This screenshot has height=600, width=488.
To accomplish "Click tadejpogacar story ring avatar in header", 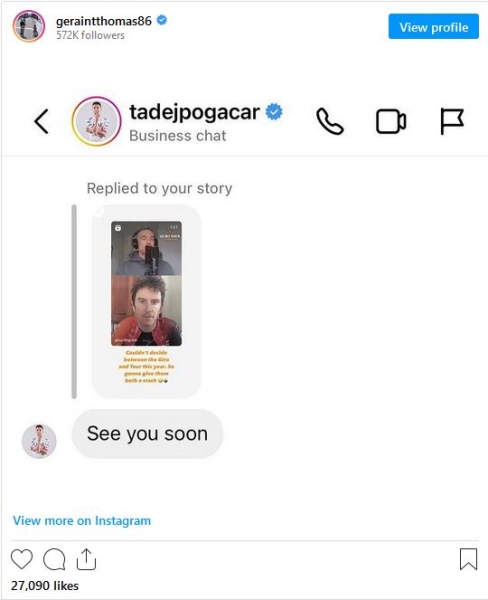I will pos(96,121).
